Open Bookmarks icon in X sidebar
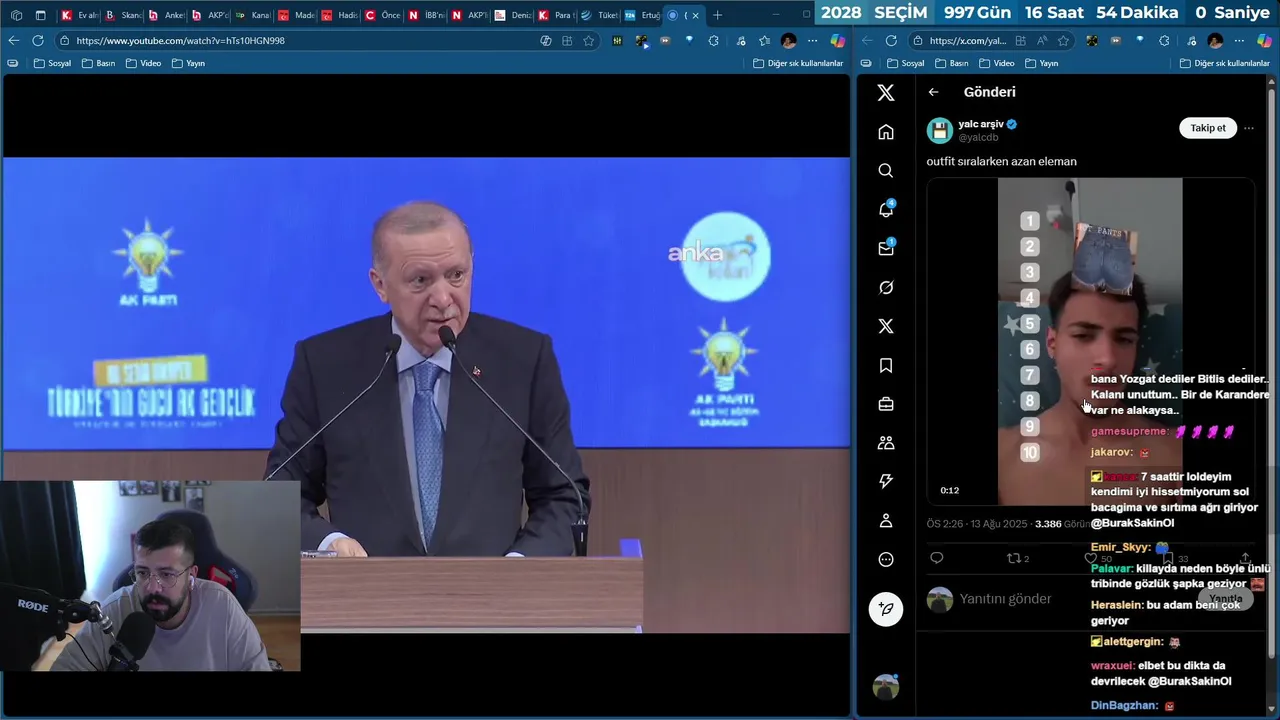The width and height of the screenshot is (1280, 720). tap(885, 365)
